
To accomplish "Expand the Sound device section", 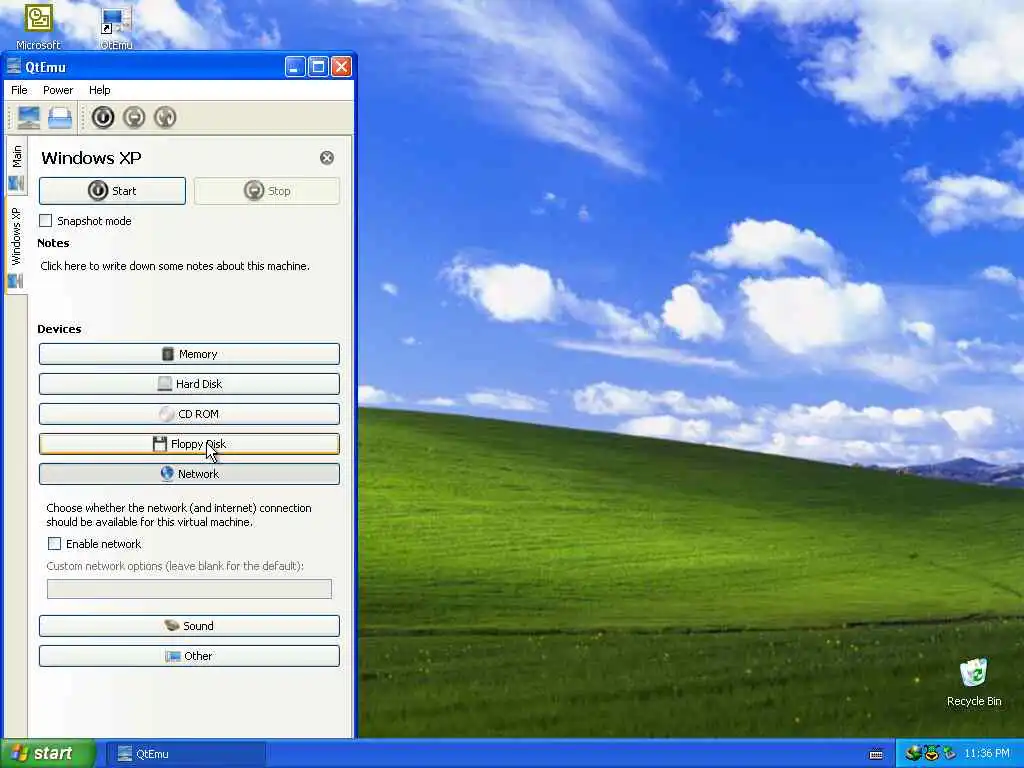I will tap(189, 626).
